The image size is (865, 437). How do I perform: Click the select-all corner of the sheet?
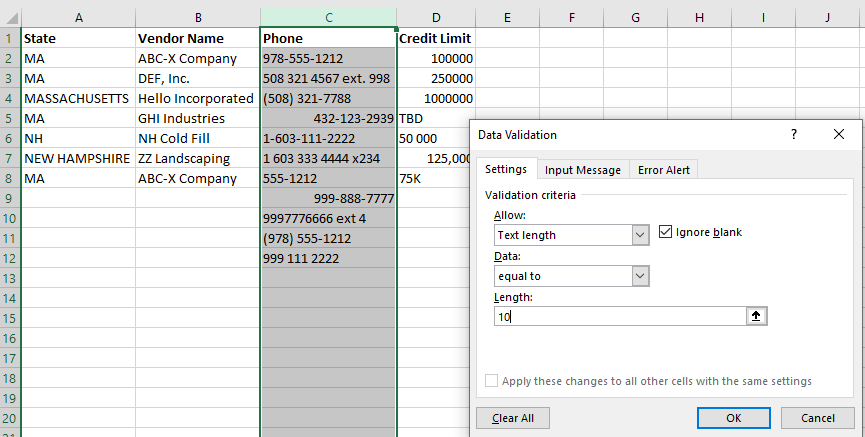click(10, 18)
